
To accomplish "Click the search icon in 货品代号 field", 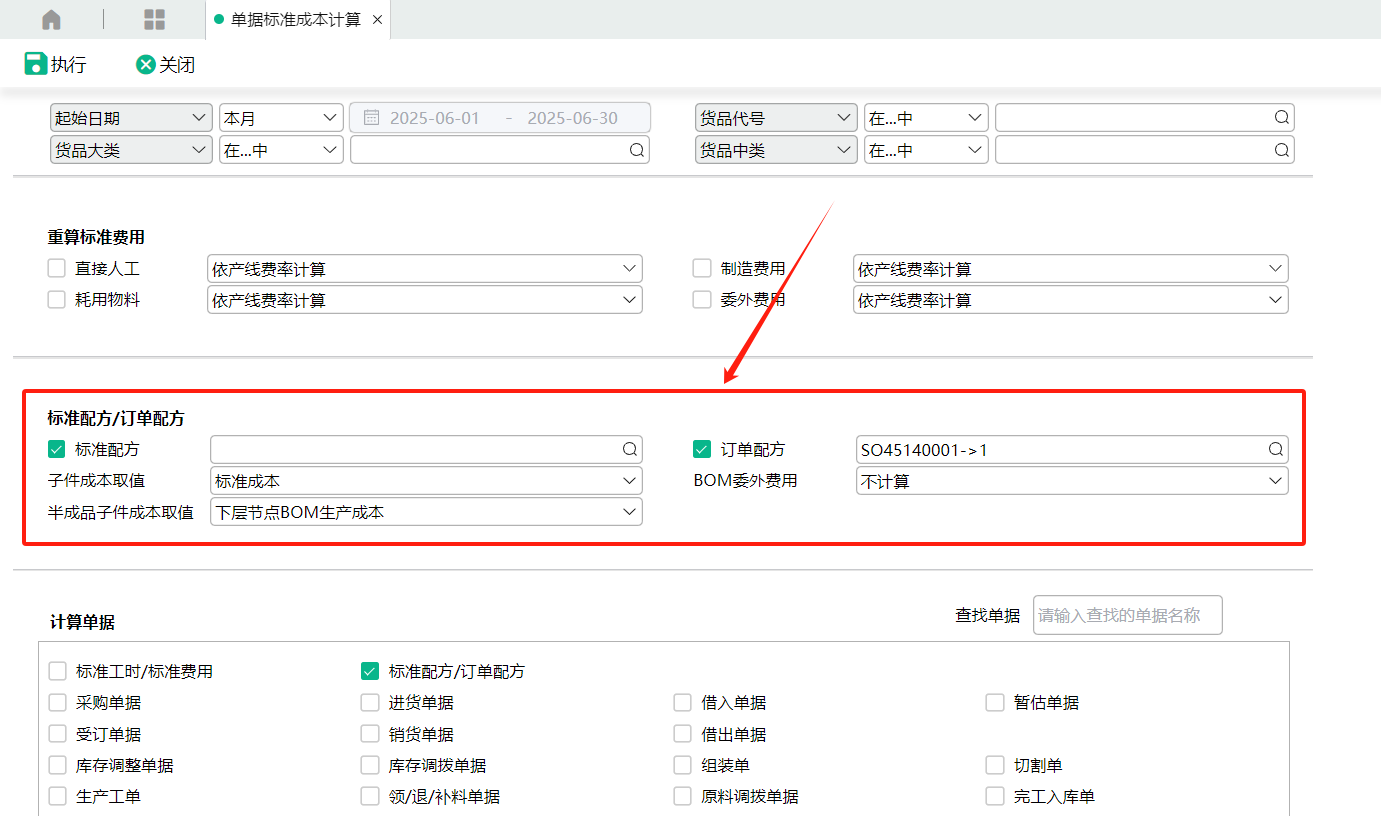I will pos(1281,118).
